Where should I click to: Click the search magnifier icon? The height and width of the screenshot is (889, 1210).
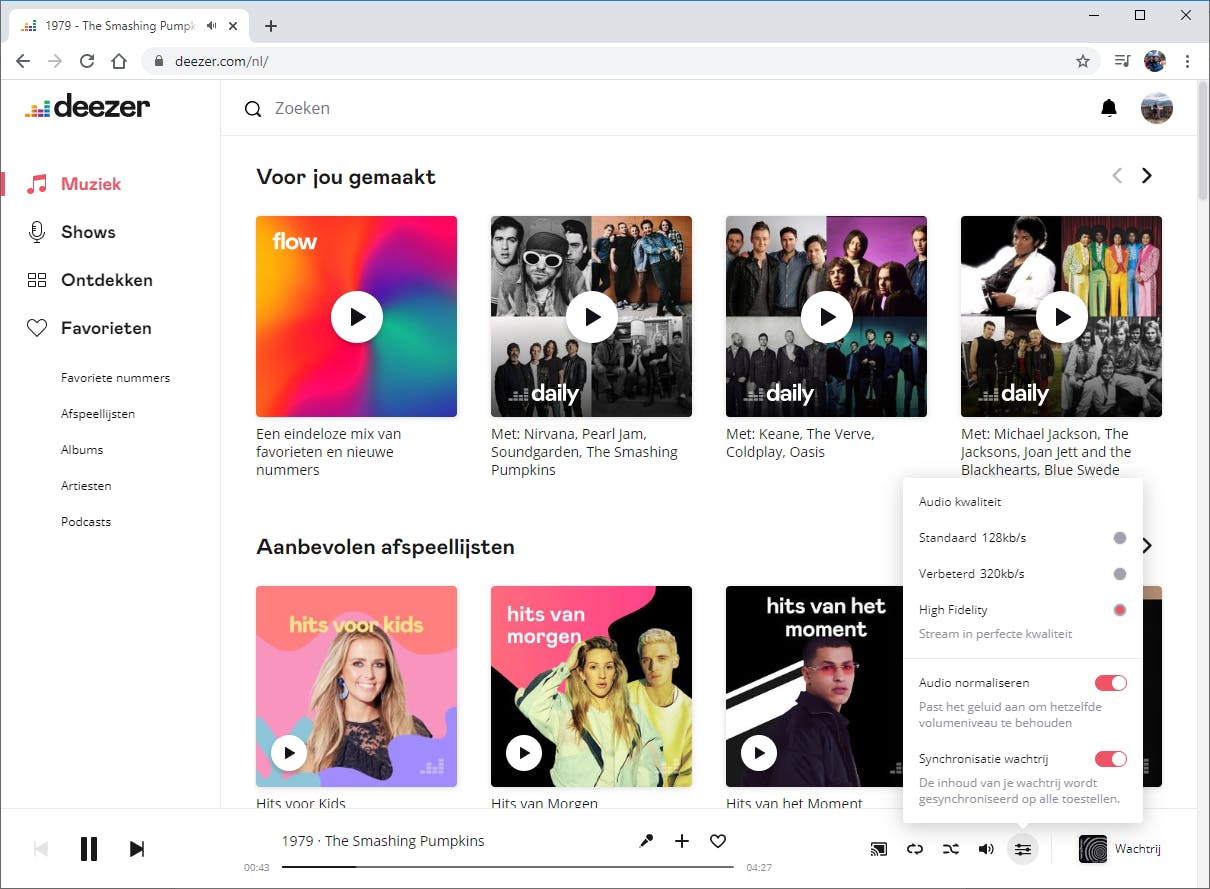coord(253,109)
